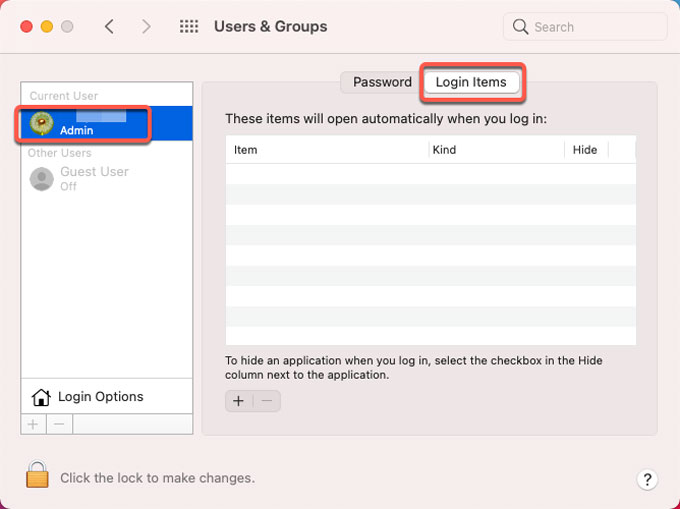Open the help question mark button
This screenshot has width=680, height=509.
point(646,479)
